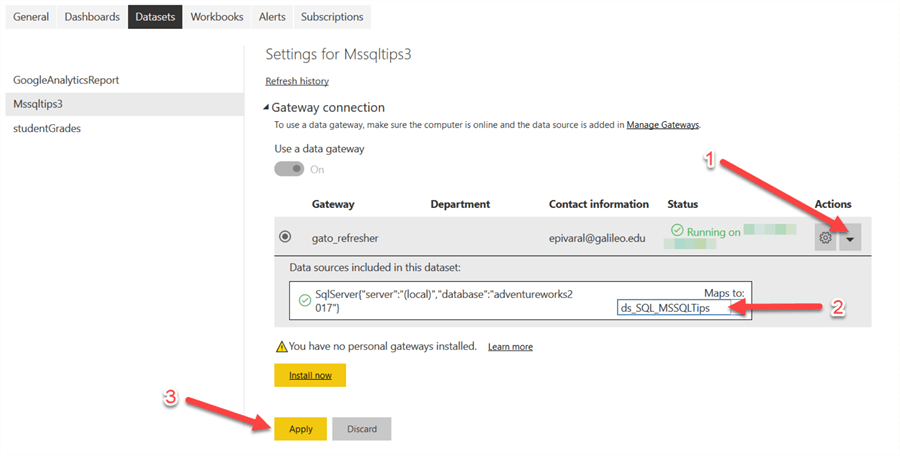The height and width of the screenshot is (456, 900).
Task: Switch to the Dashboards tab
Action: coord(92,17)
